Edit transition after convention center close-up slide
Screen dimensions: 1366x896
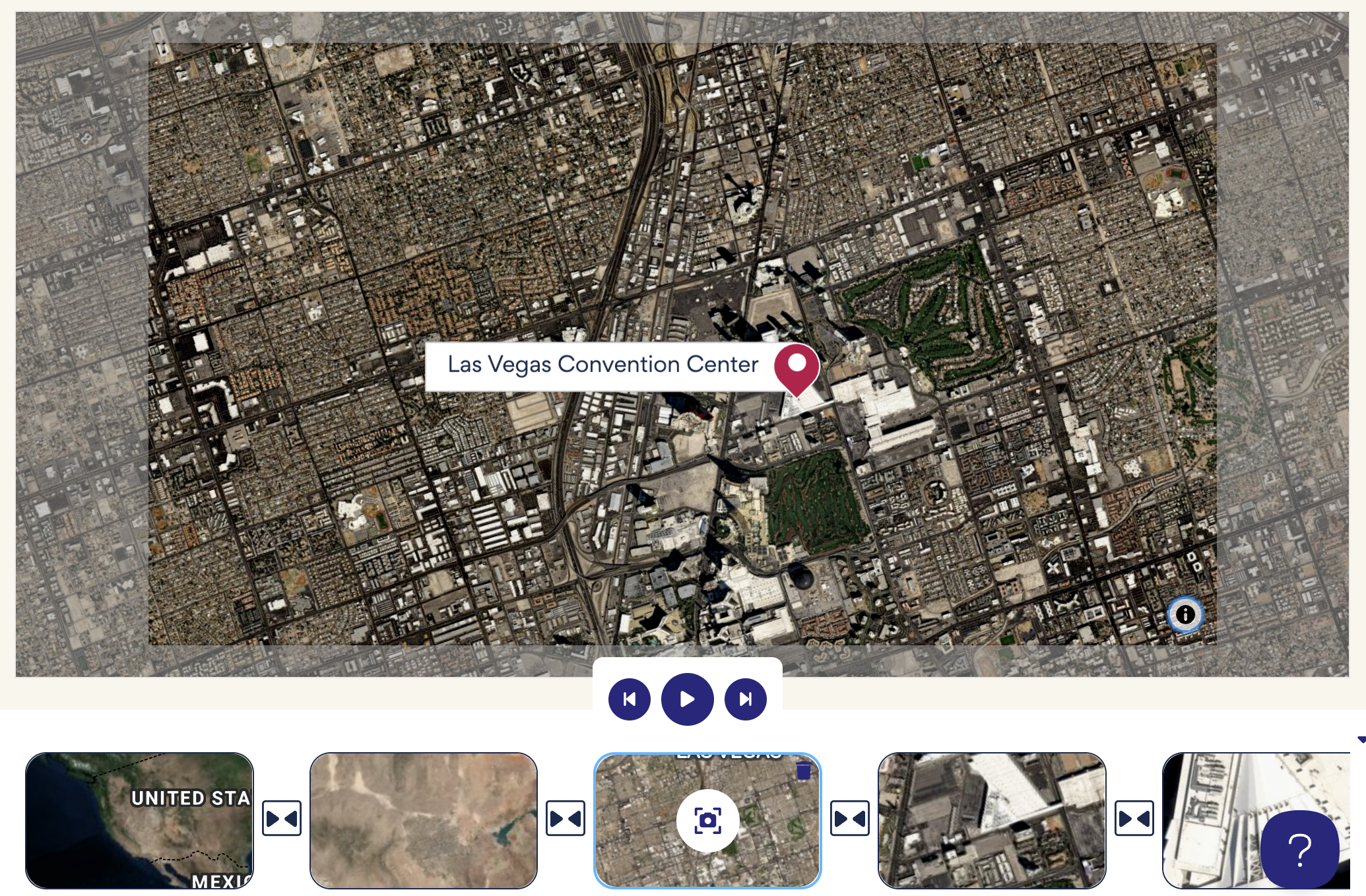[x=1134, y=819]
